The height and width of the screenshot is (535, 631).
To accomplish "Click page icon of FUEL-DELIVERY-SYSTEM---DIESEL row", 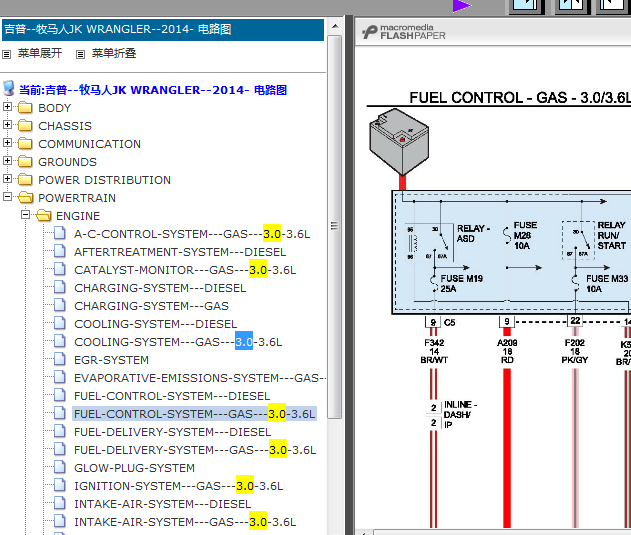I will (x=60, y=430).
